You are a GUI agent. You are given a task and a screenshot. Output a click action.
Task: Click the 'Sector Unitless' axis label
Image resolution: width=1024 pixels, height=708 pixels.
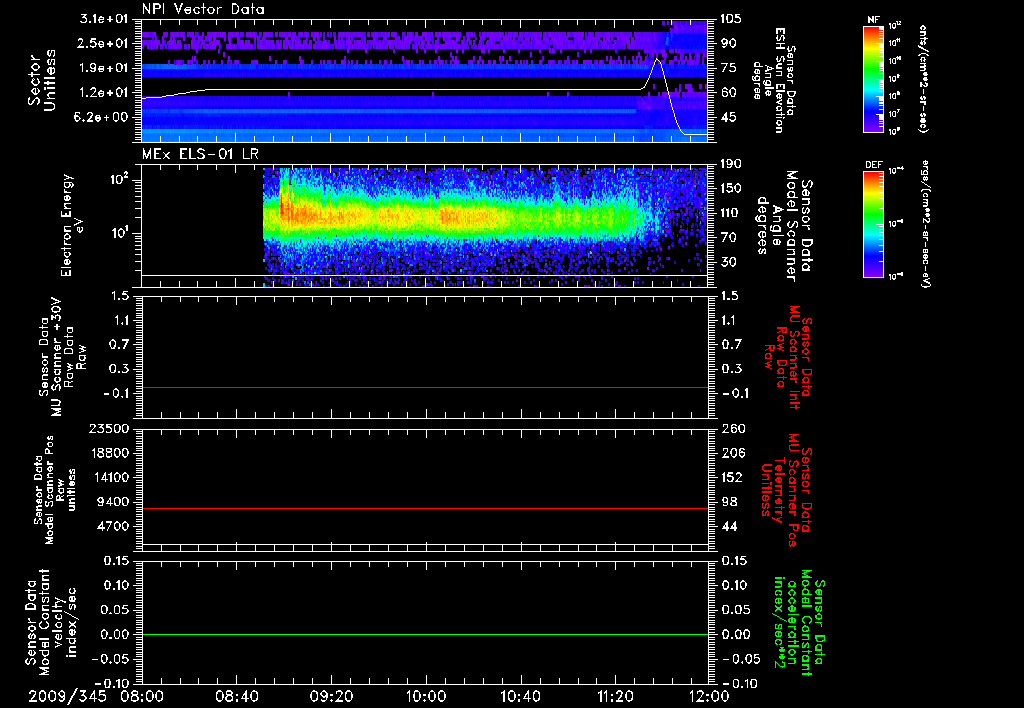[42, 81]
